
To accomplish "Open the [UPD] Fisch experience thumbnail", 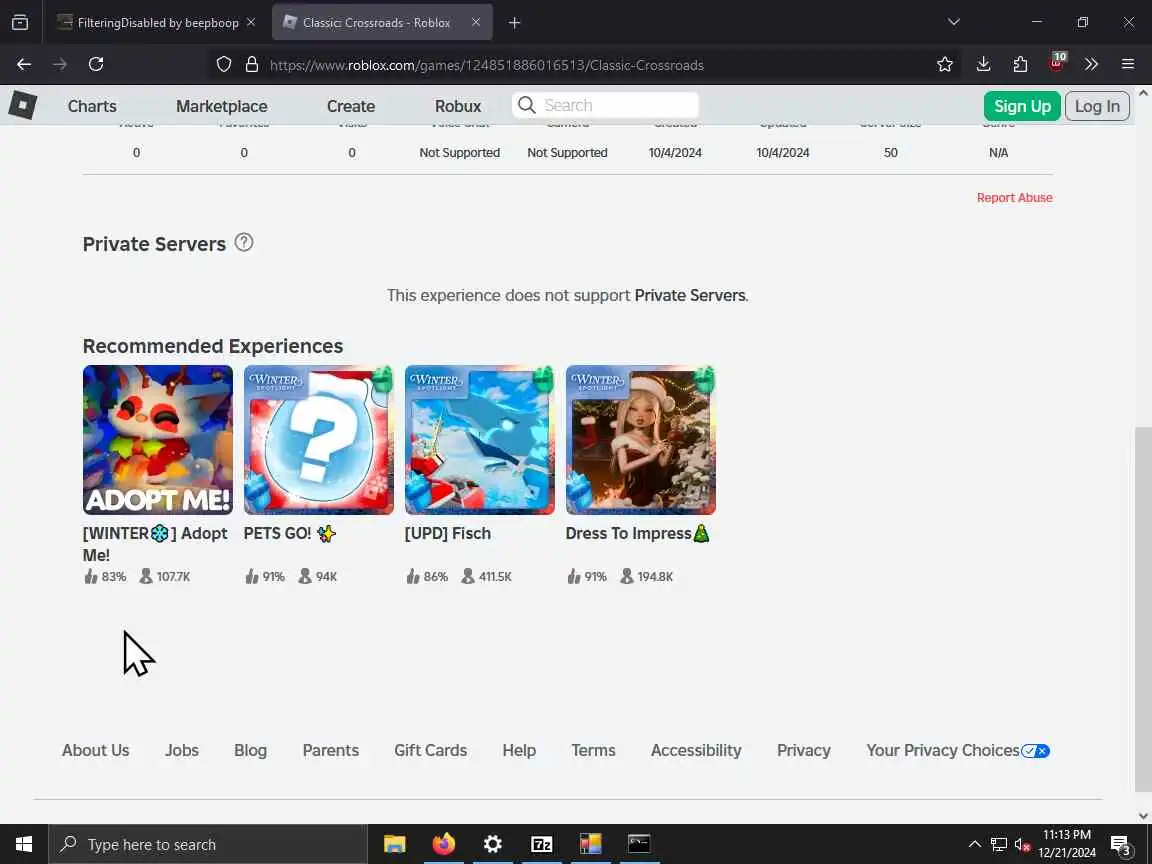I will 479,439.
